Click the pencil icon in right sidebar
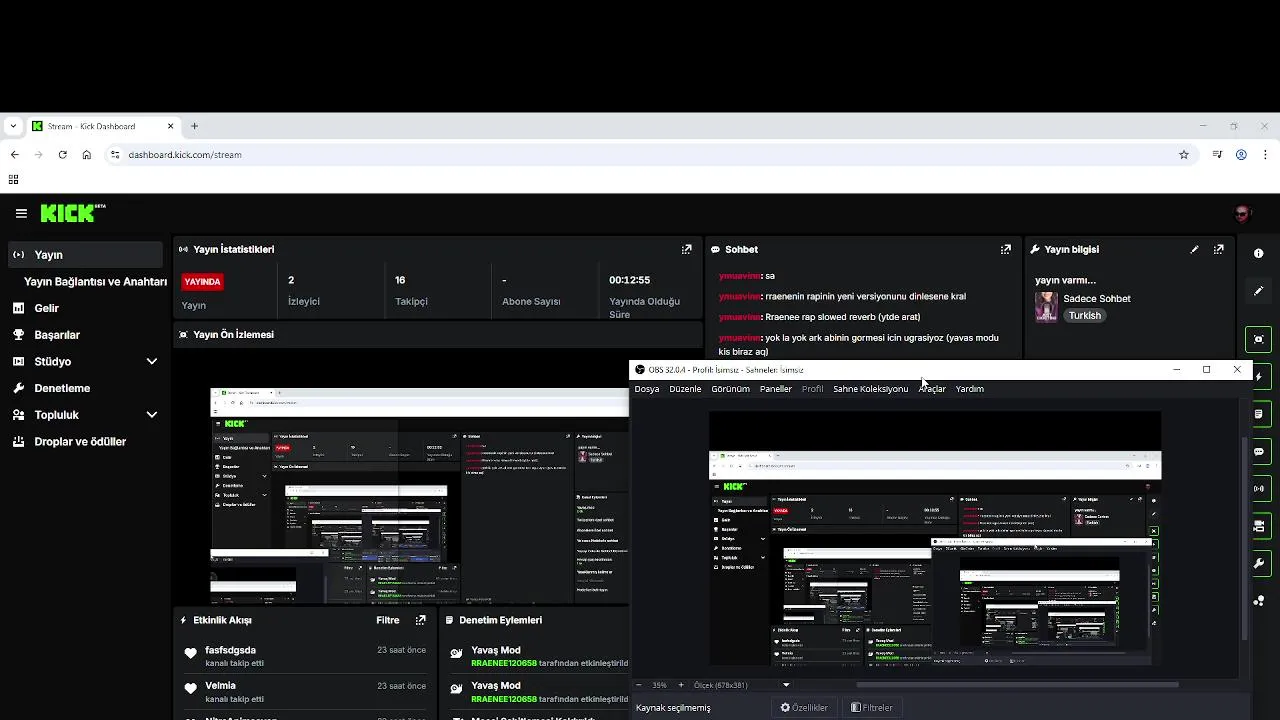Viewport: 1280px width, 720px height. pyautogui.click(x=1259, y=291)
